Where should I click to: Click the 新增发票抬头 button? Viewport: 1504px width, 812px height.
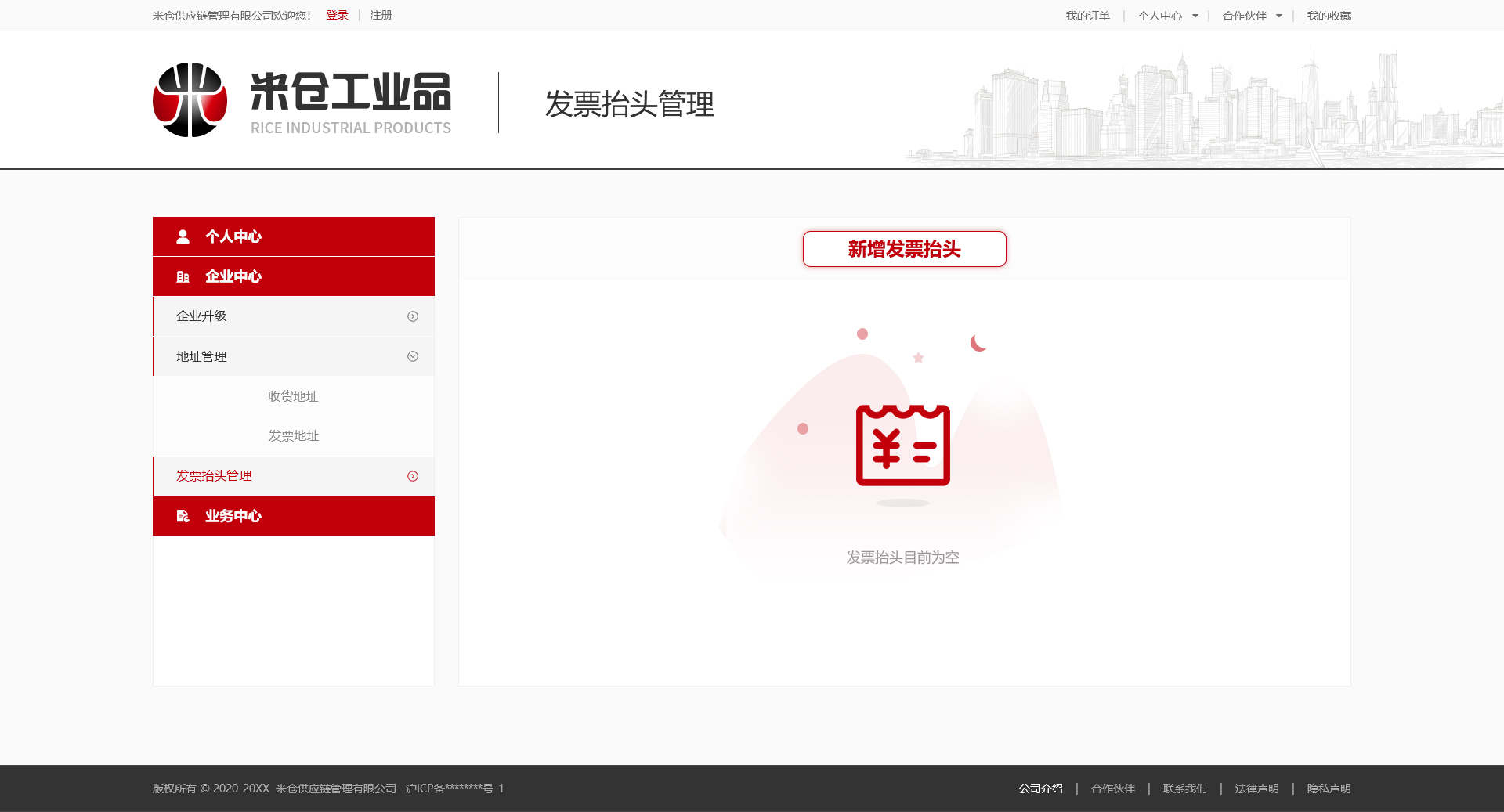[904, 249]
